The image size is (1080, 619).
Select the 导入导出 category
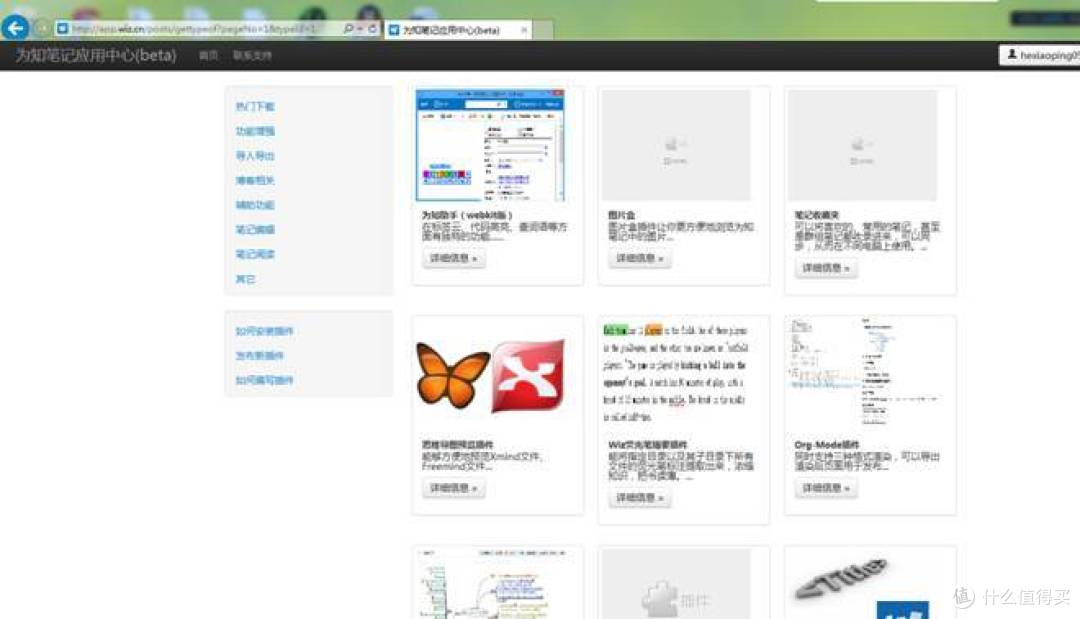[x=255, y=156]
